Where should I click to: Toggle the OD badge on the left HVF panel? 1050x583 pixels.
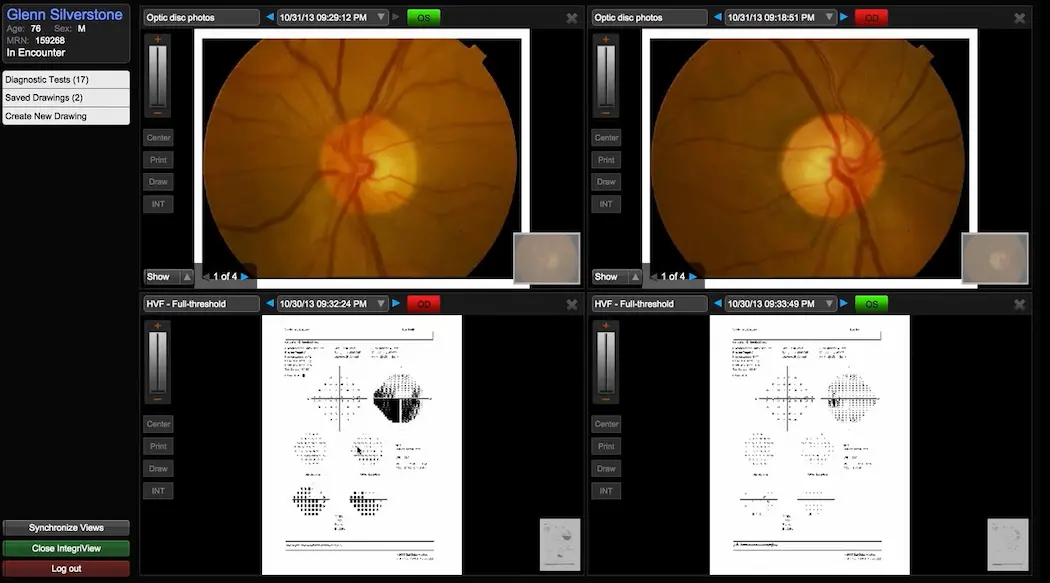(x=423, y=303)
